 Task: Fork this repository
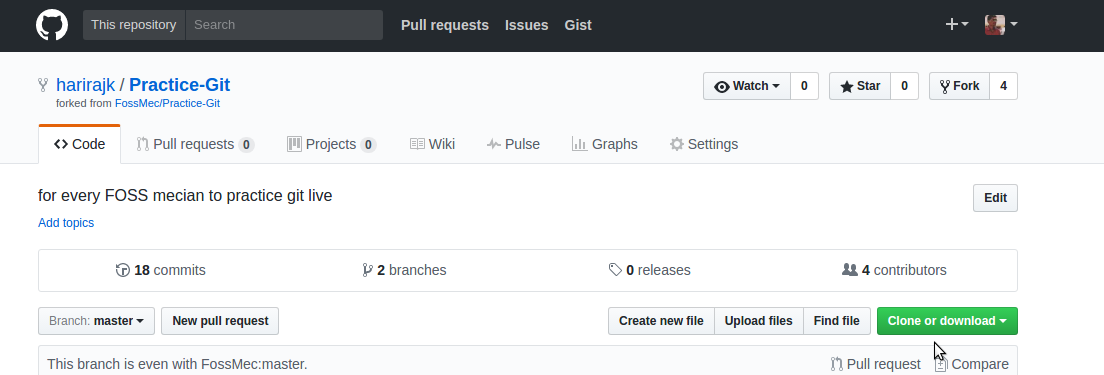click(x=959, y=86)
